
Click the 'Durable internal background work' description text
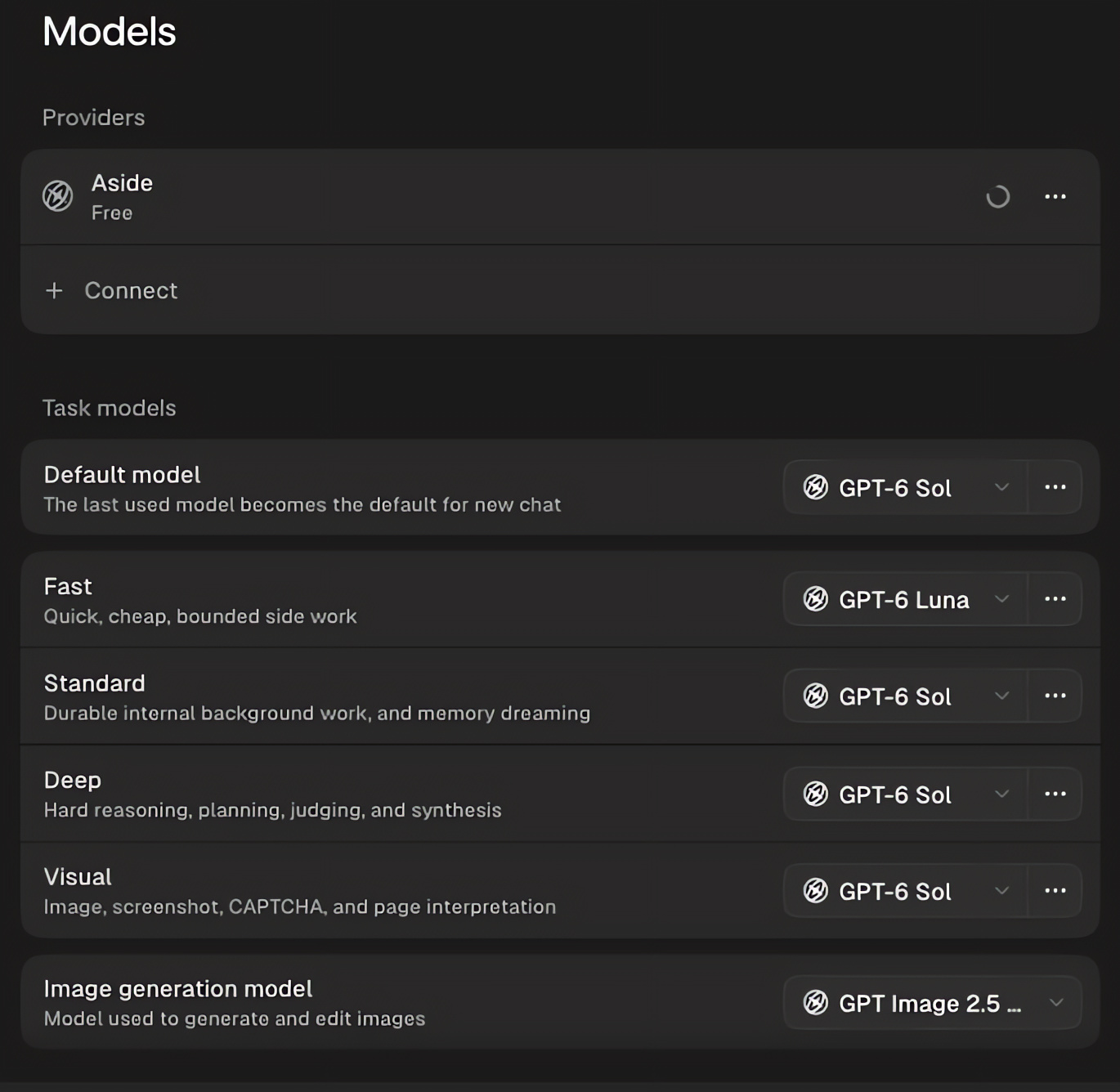point(317,714)
